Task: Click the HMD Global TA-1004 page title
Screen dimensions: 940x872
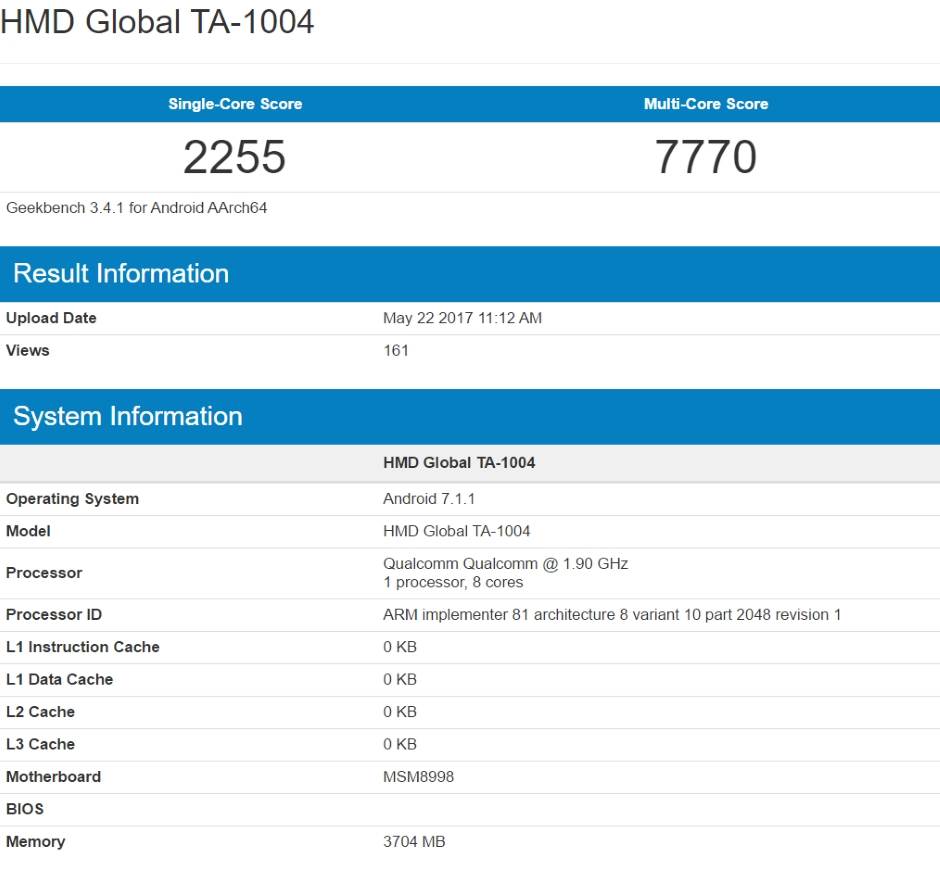Action: coord(157,21)
